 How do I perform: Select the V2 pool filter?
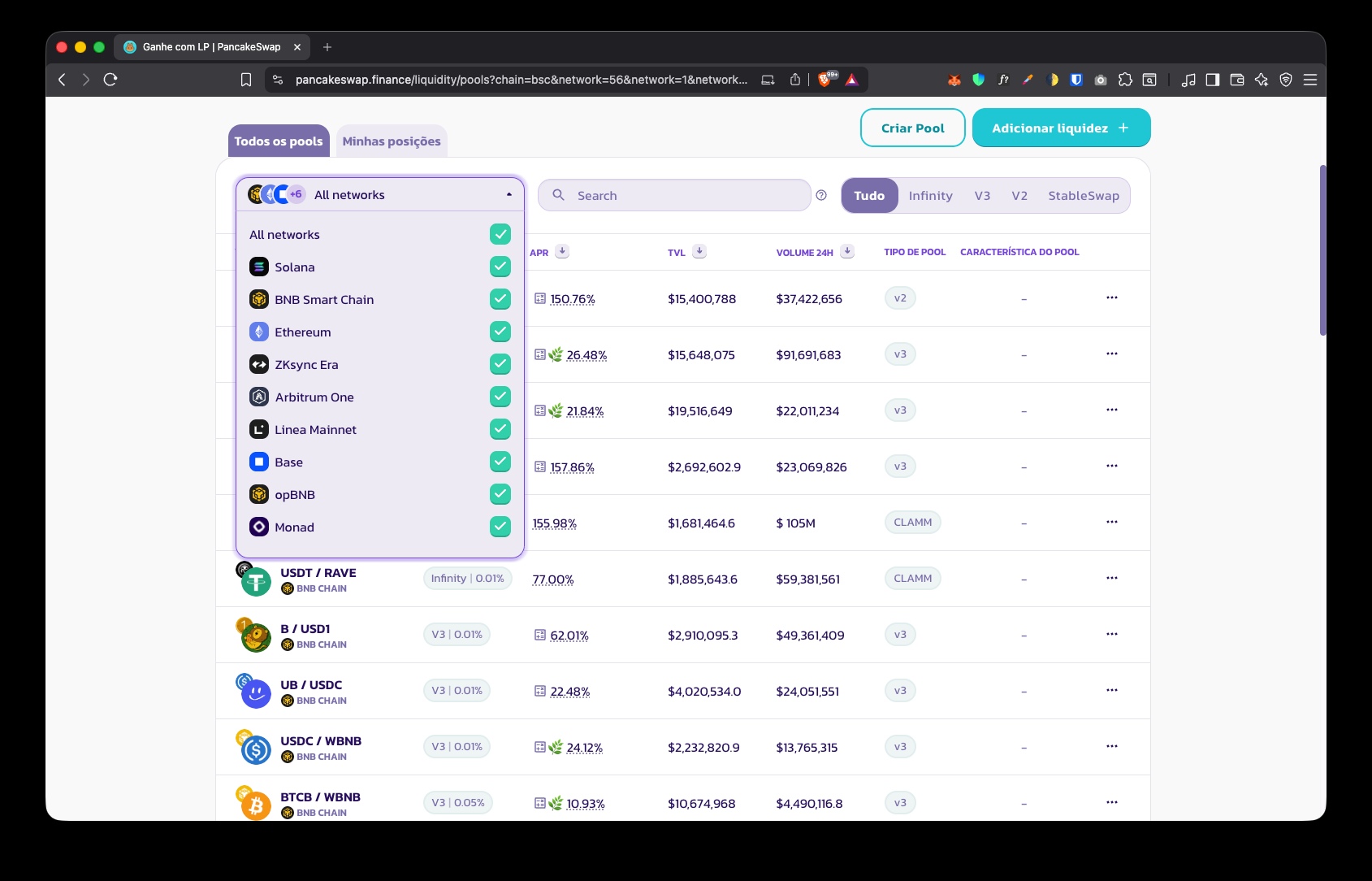[1019, 196]
